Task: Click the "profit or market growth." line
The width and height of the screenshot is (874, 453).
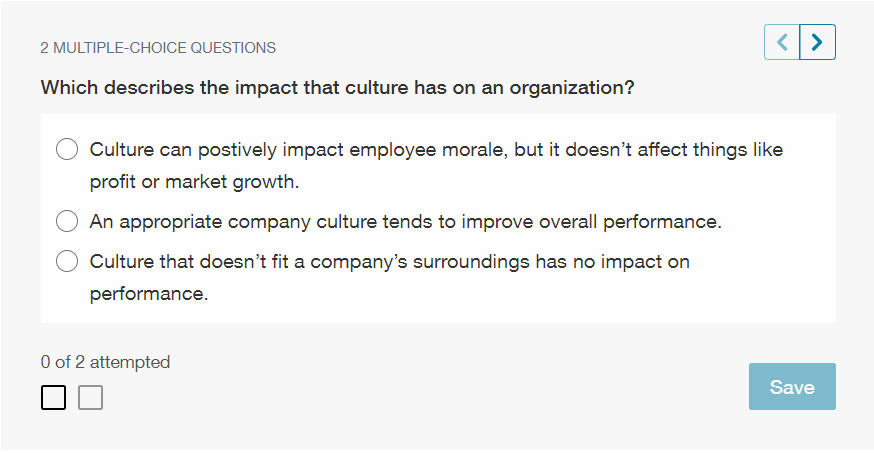Action: pyautogui.click(x=194, y=183)
